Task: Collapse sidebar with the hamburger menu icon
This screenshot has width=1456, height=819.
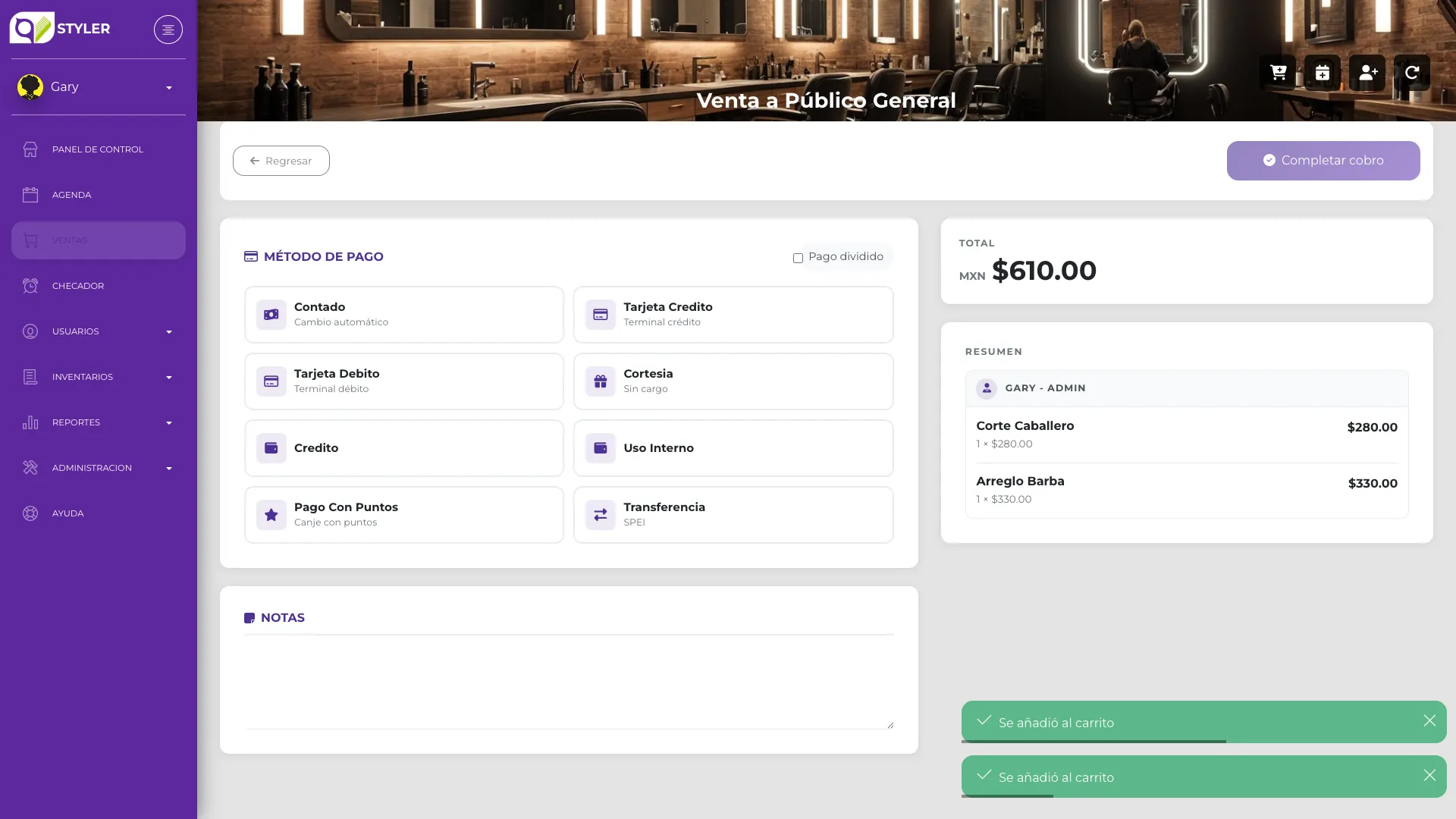Action: click(x=168, y=30)
